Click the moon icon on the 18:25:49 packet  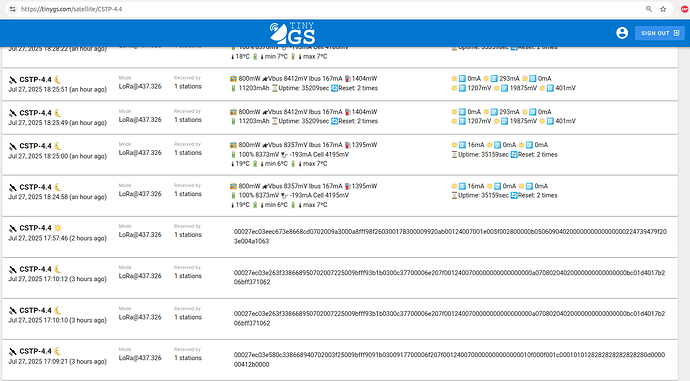click(x=58, y=113)
